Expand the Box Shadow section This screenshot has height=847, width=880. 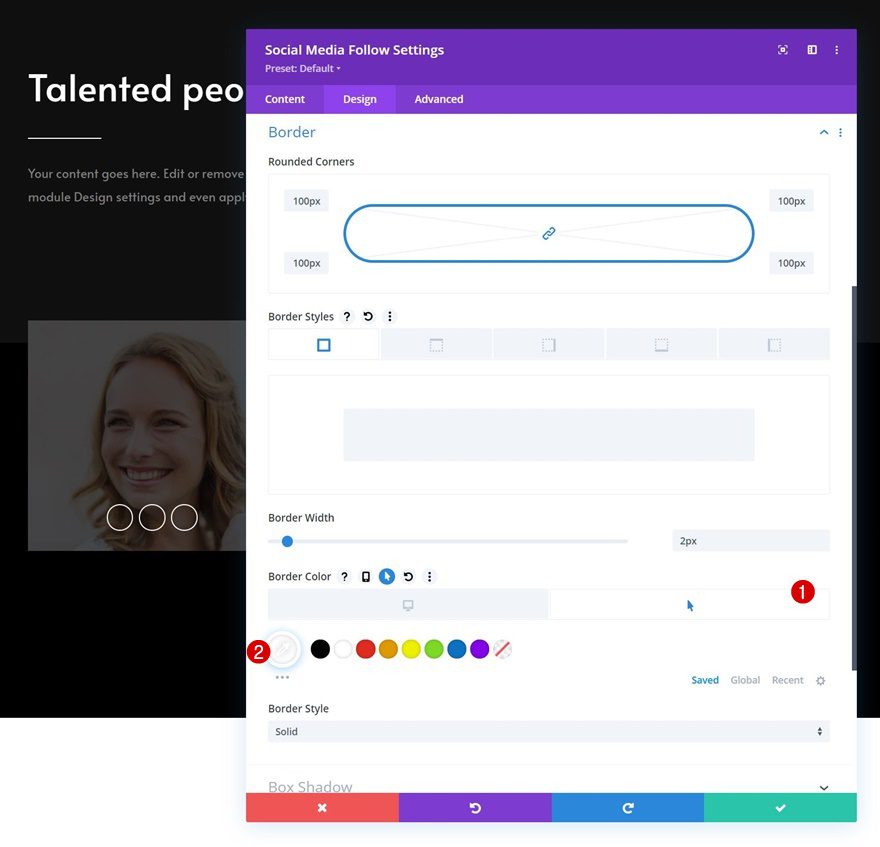[825, 788]
